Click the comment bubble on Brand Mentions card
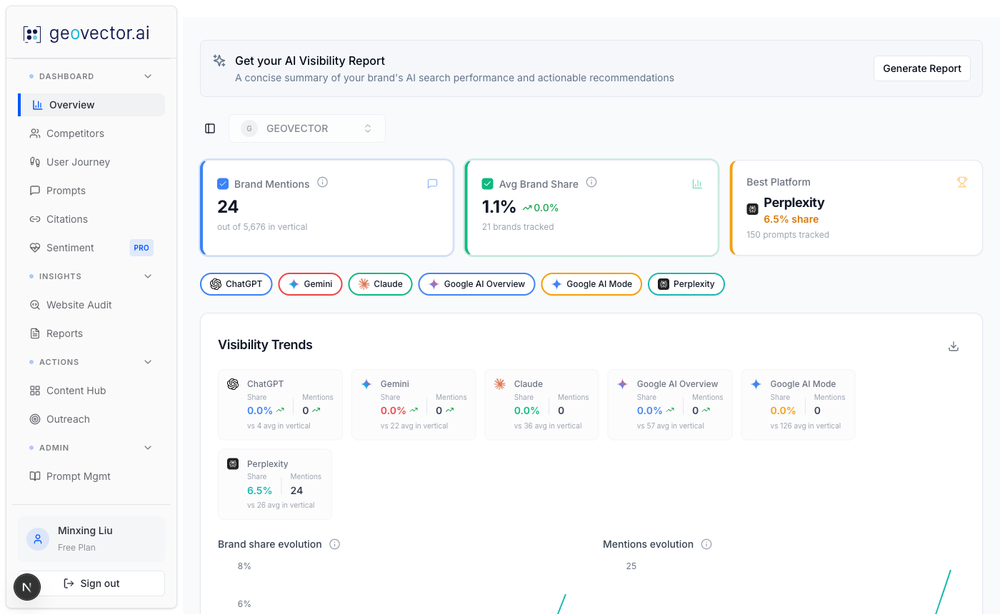 click(432, 183)
